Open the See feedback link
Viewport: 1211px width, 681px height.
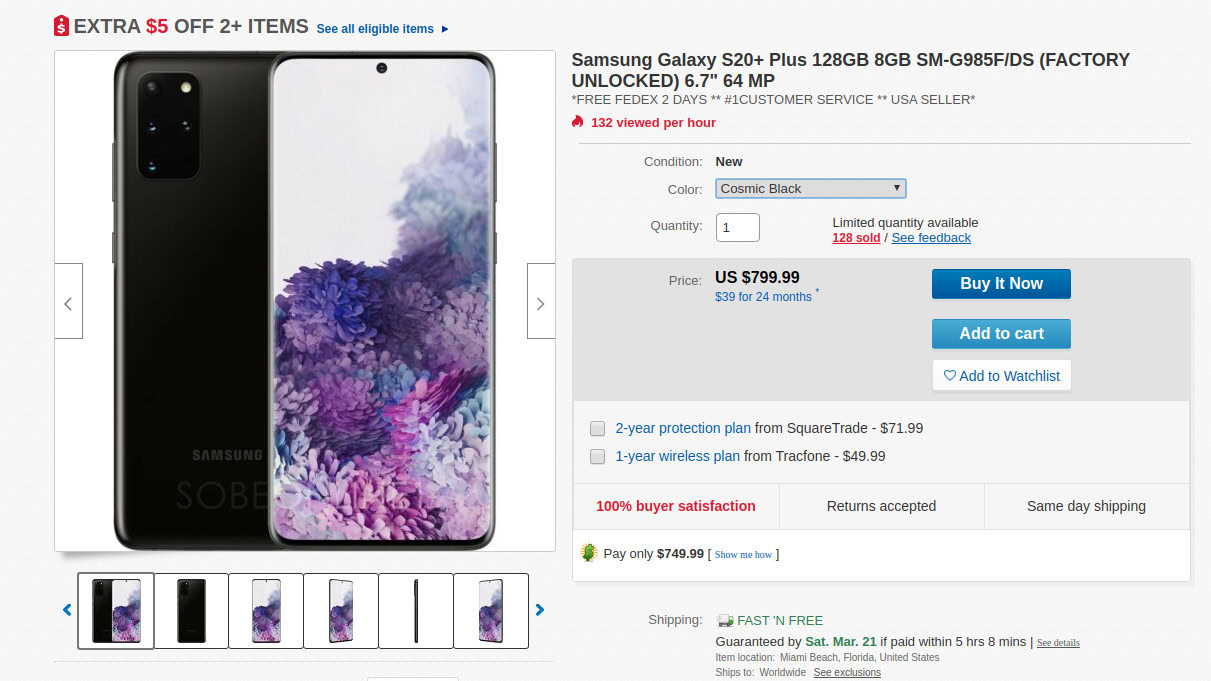[x=931, y=238]
